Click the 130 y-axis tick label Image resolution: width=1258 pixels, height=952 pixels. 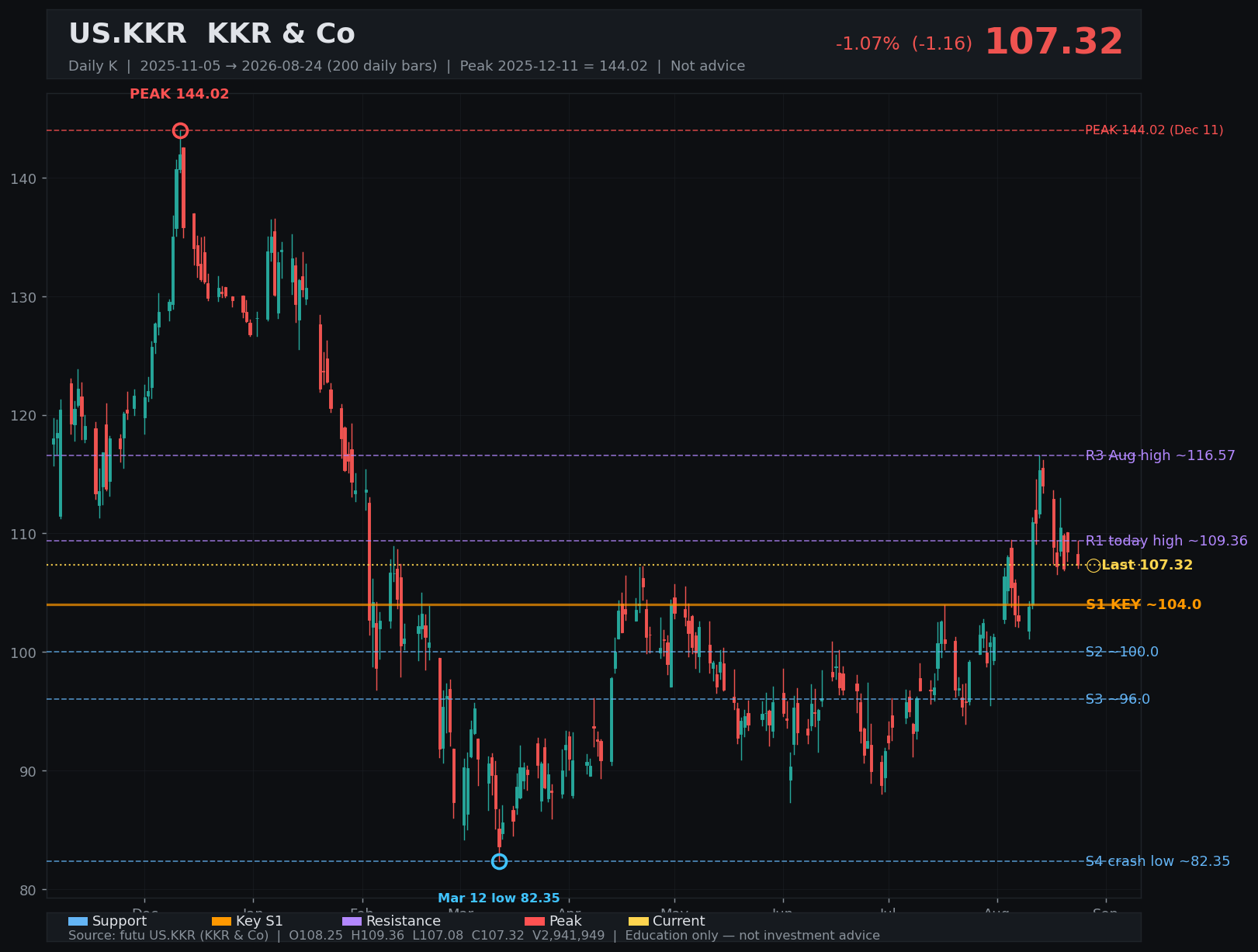tap(23, 297)
